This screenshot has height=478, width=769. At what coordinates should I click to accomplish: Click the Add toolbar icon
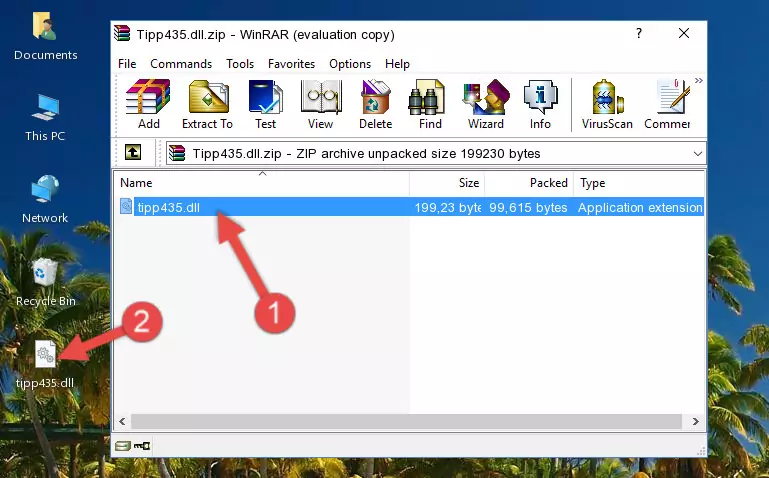148,104
